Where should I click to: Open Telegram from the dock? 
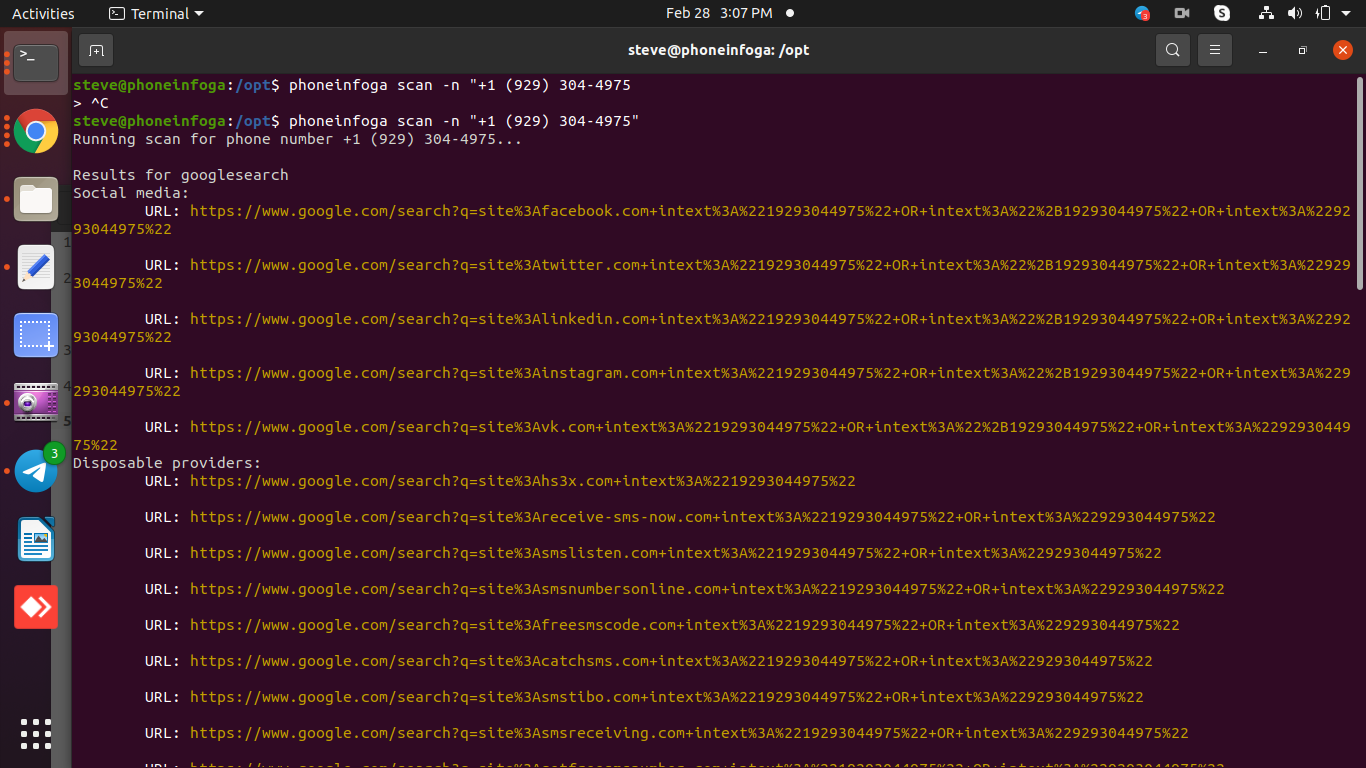click(x=36, y=470)
